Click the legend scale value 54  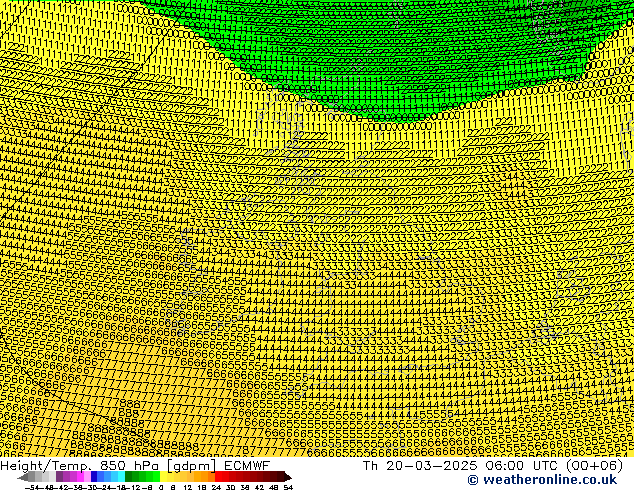(x=288, y=487)
